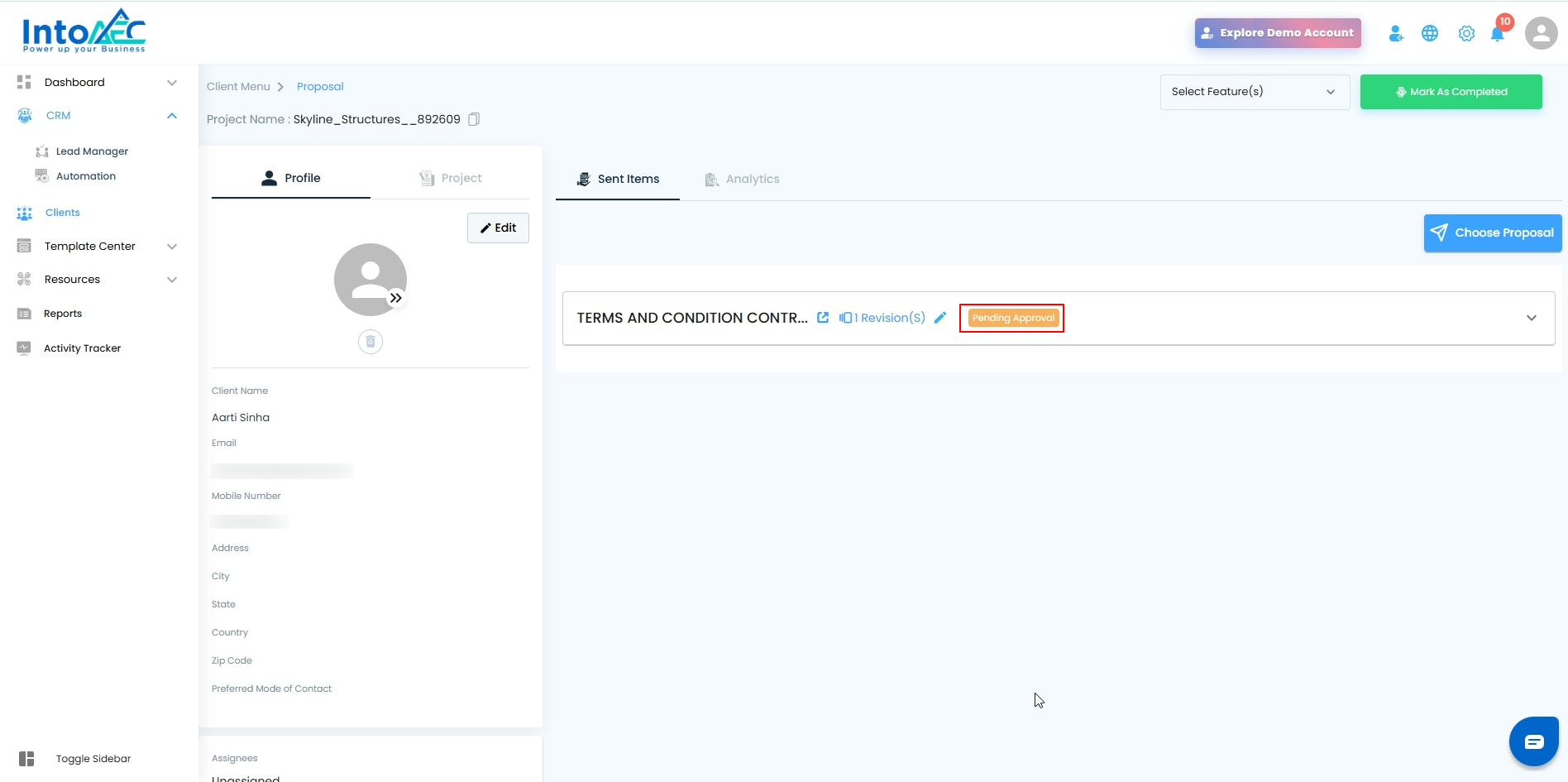The width and height of the screenshot is (1568, 782).
Task: Expand the Terms and Condition proposal row
Action: pos(1532,318)
